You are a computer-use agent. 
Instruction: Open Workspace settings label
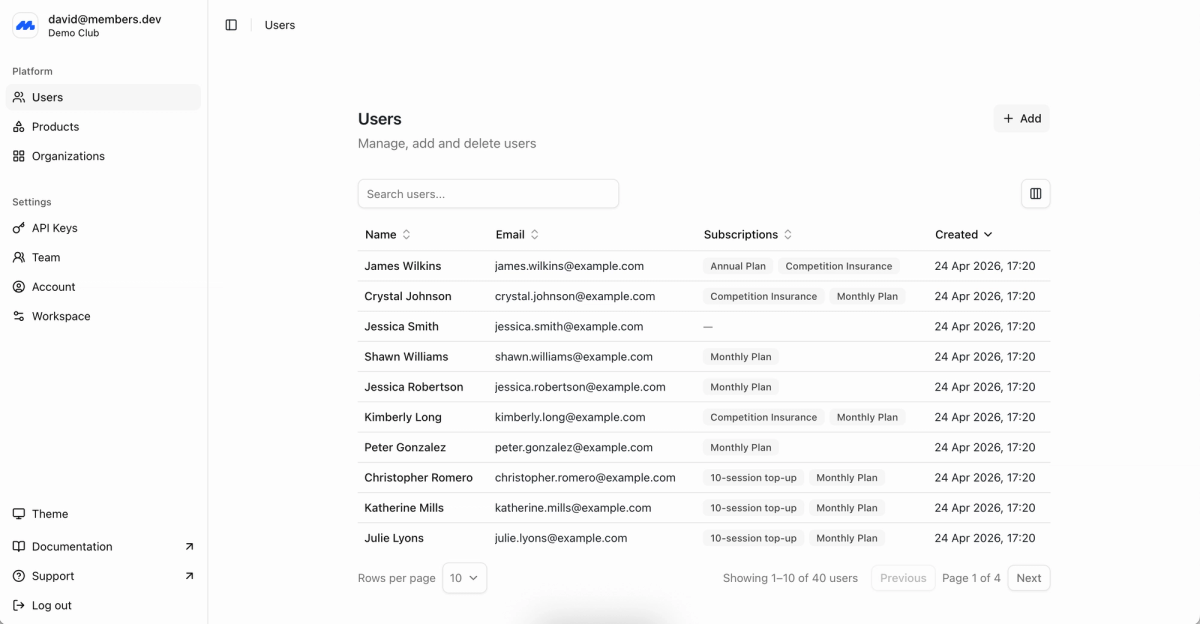click(61, 316)
